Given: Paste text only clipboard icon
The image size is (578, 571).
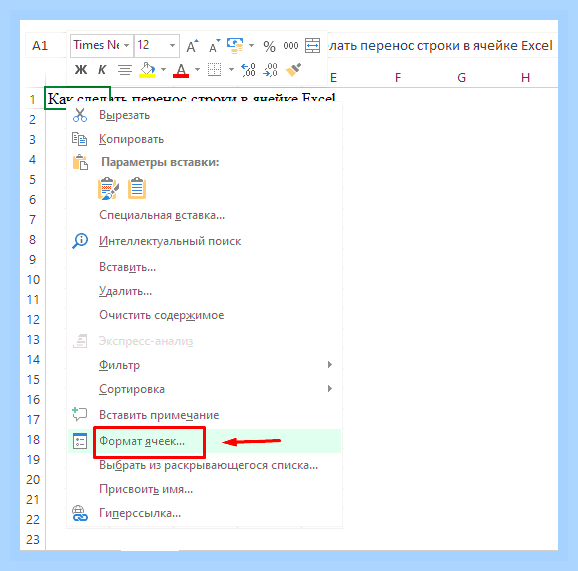Looking at the screenshot, I should [x=137, y=188].
